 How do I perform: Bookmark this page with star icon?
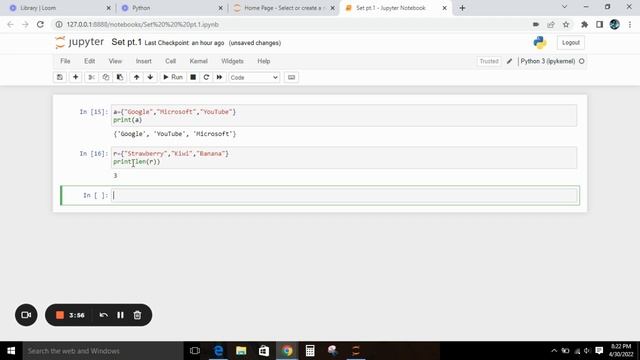(566, 24)
